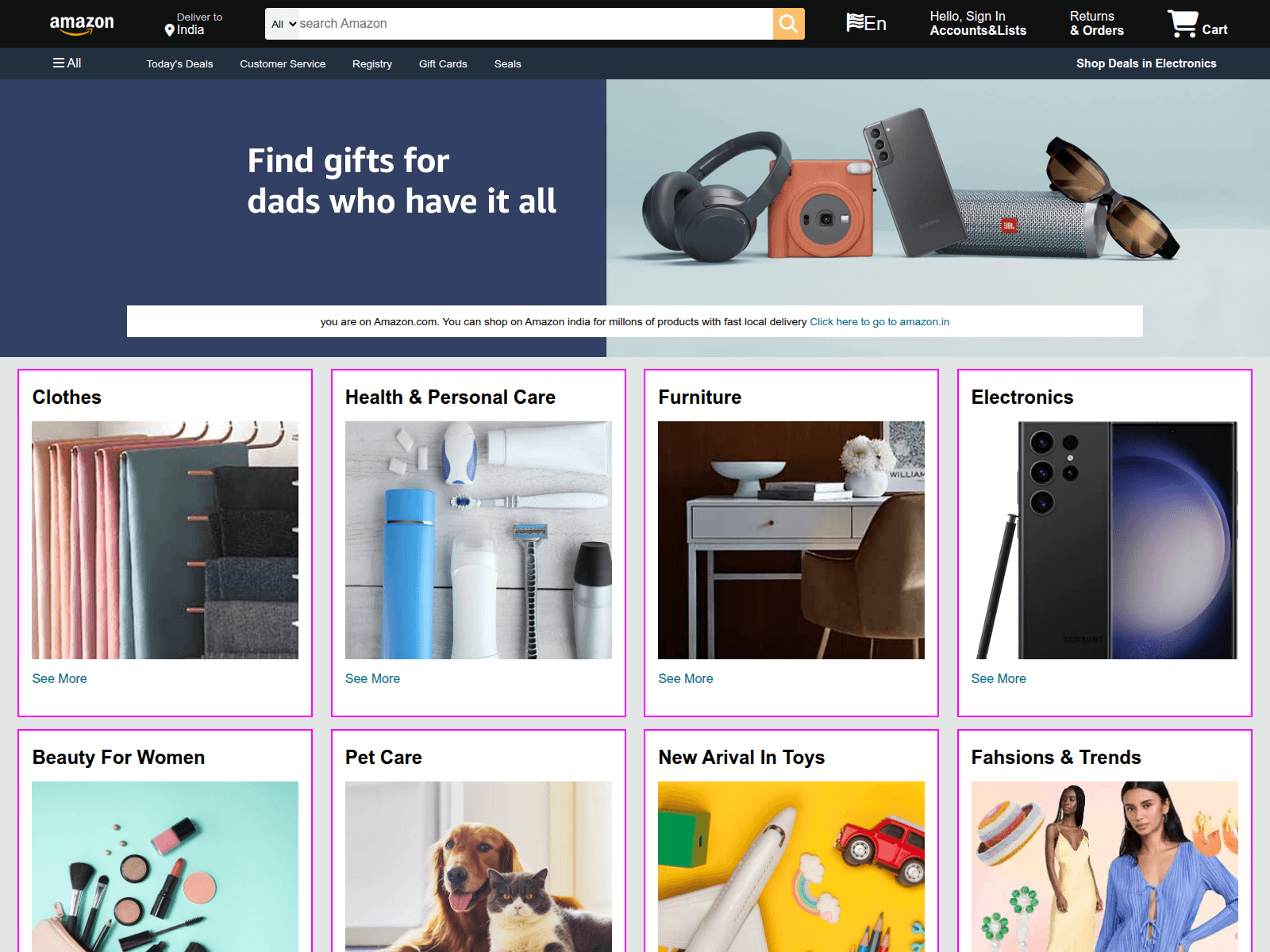Focus the search Amazon text field
This screenshot has width=1270, height=952.
coord(535,24)
